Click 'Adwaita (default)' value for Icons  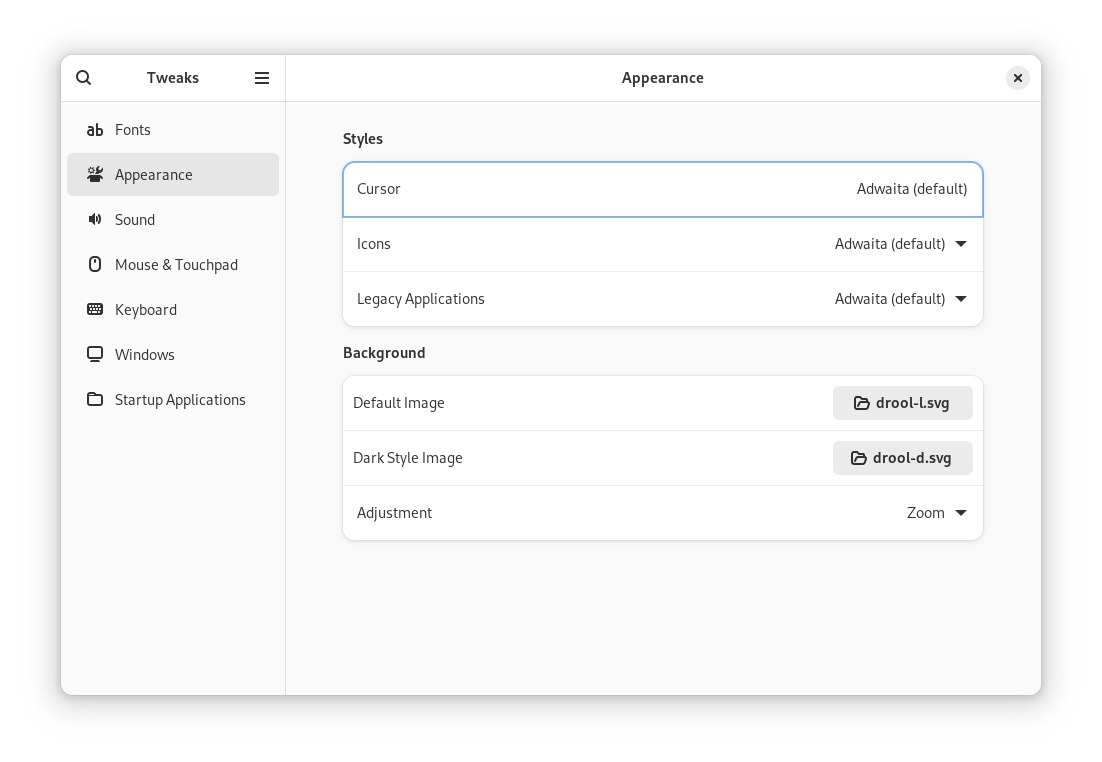pos(890,244)
